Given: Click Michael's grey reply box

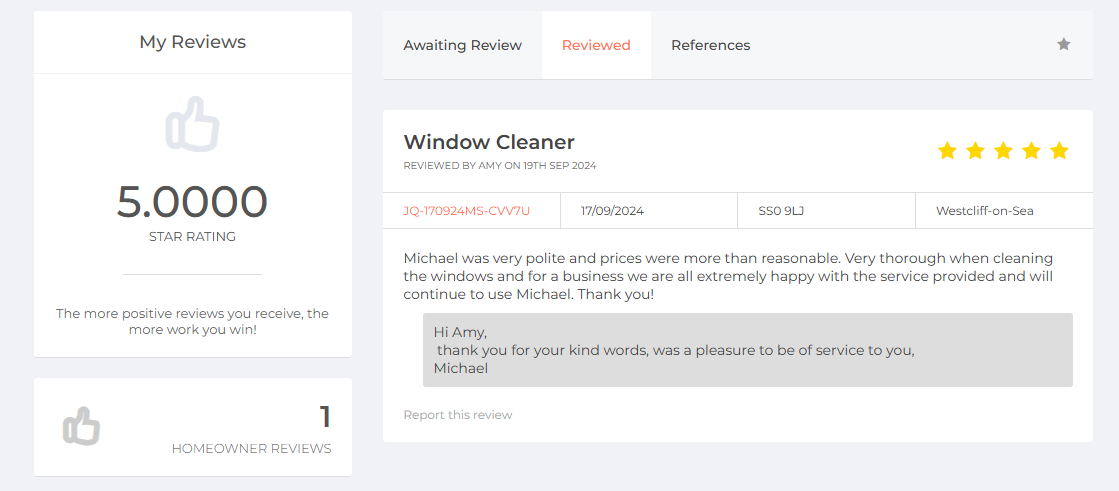Looking at the screenshot, I should (x=748, y=350).
